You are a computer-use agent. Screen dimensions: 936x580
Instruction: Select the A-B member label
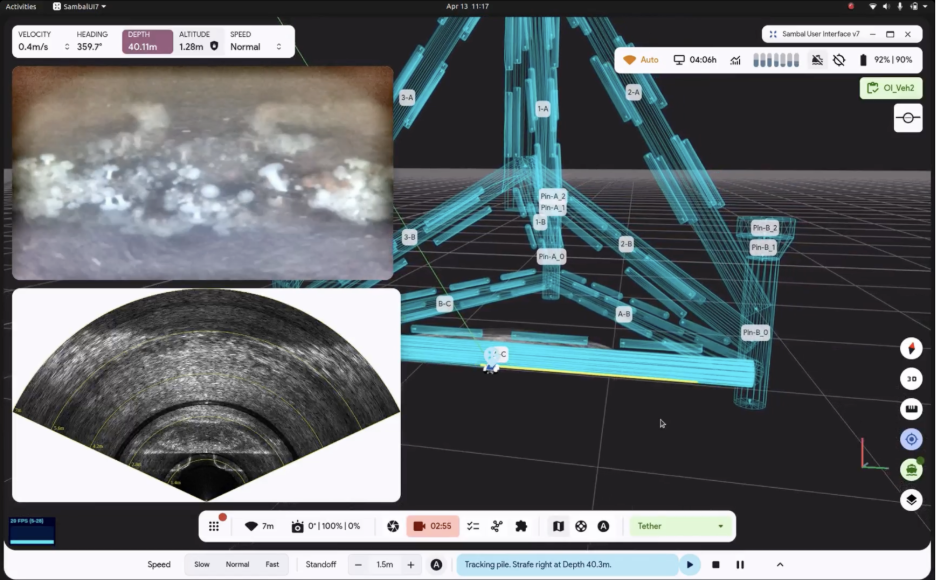tap(623, 314)
